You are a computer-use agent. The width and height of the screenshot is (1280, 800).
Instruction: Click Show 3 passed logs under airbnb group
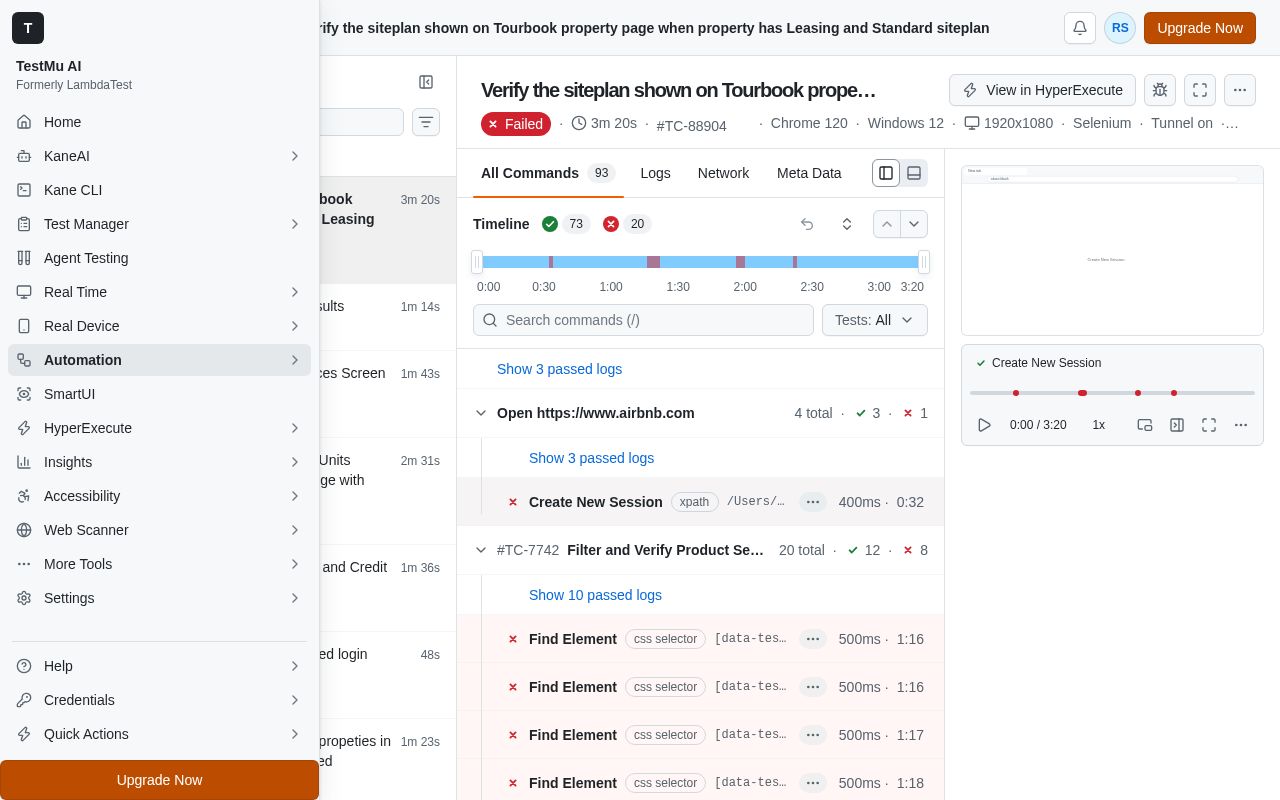(591, 458)
